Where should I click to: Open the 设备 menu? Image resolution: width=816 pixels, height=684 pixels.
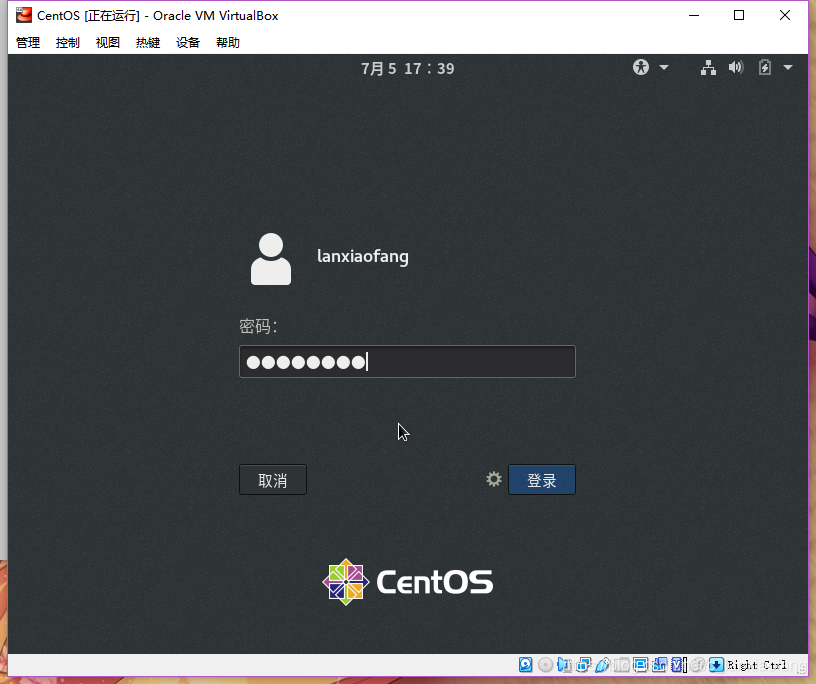tap(188, 43)
